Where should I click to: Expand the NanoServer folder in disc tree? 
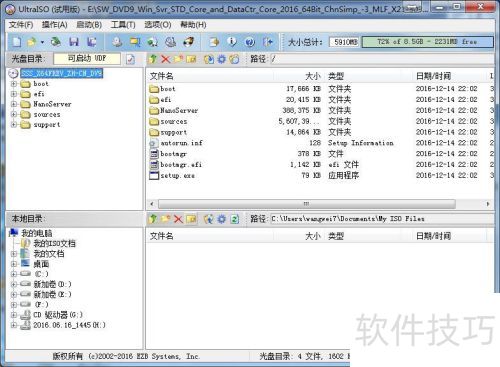coord(14,104)
